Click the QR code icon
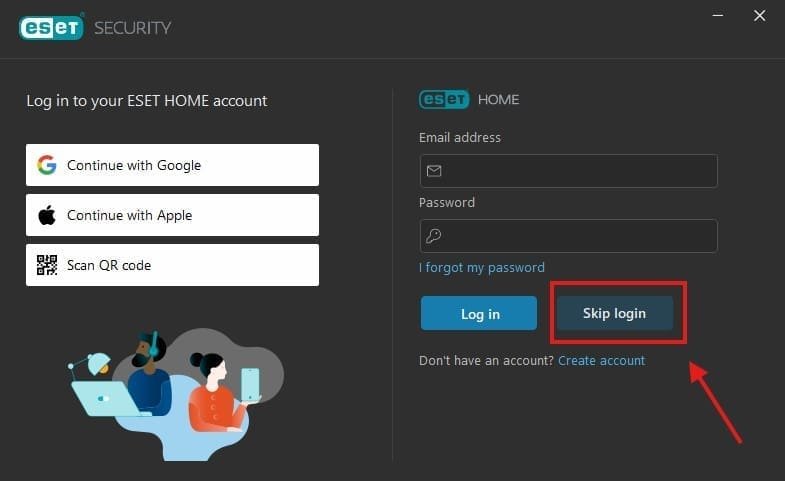785x481 pixels. tap(47, 265)
